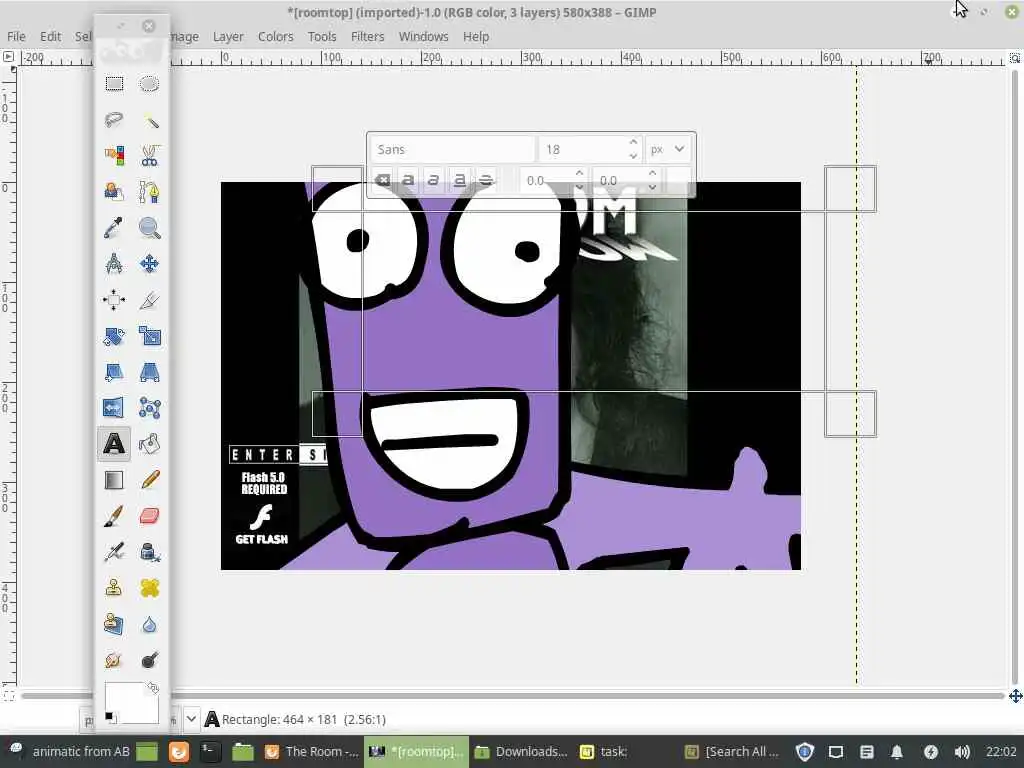Image resolution: width=1024 pixels, height=768 pixels.
Task: Open the font size unit px dropdown
Action: tap(667, 150)
